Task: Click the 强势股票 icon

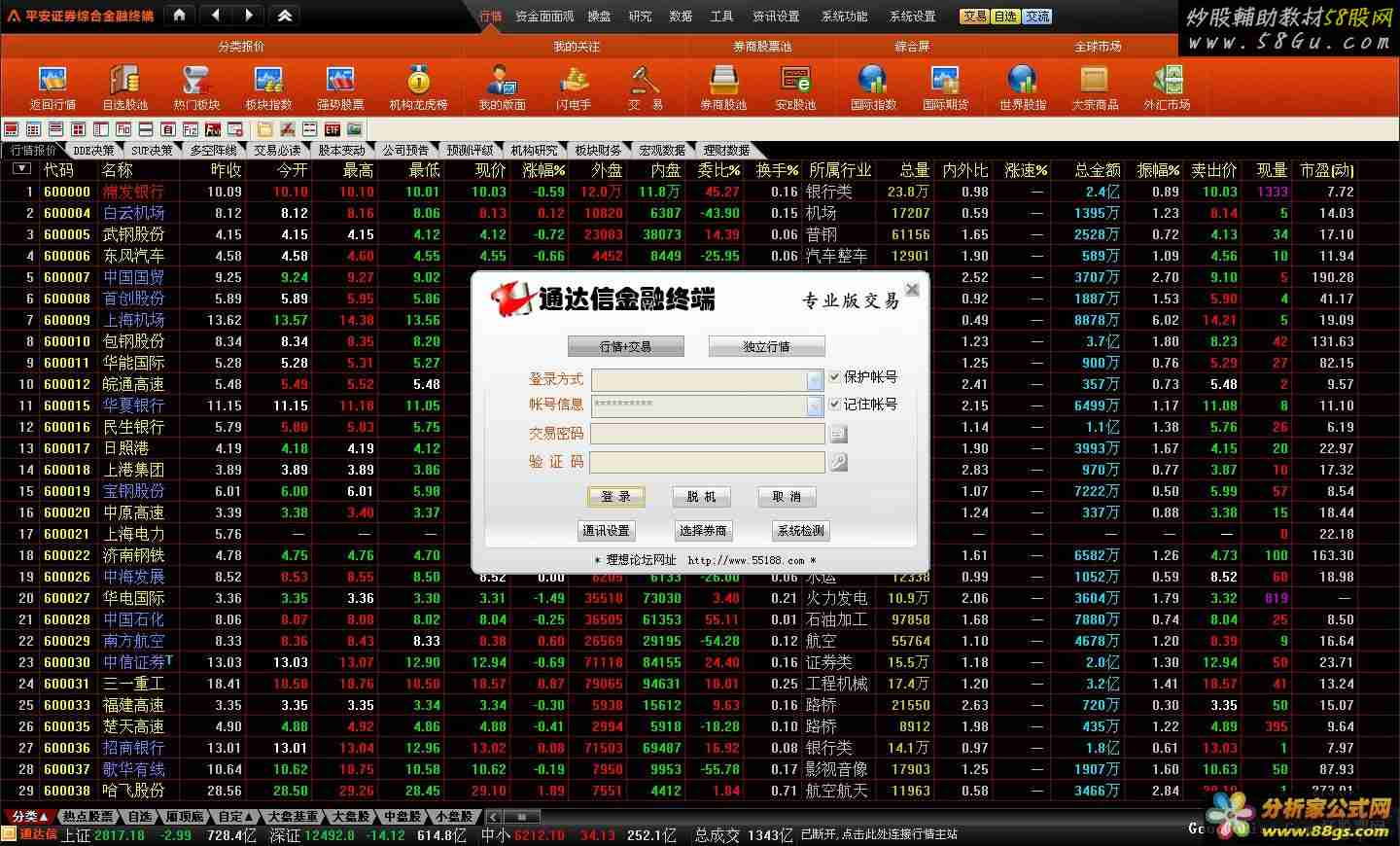Action: pyautogui.click(x=340, y=88)
